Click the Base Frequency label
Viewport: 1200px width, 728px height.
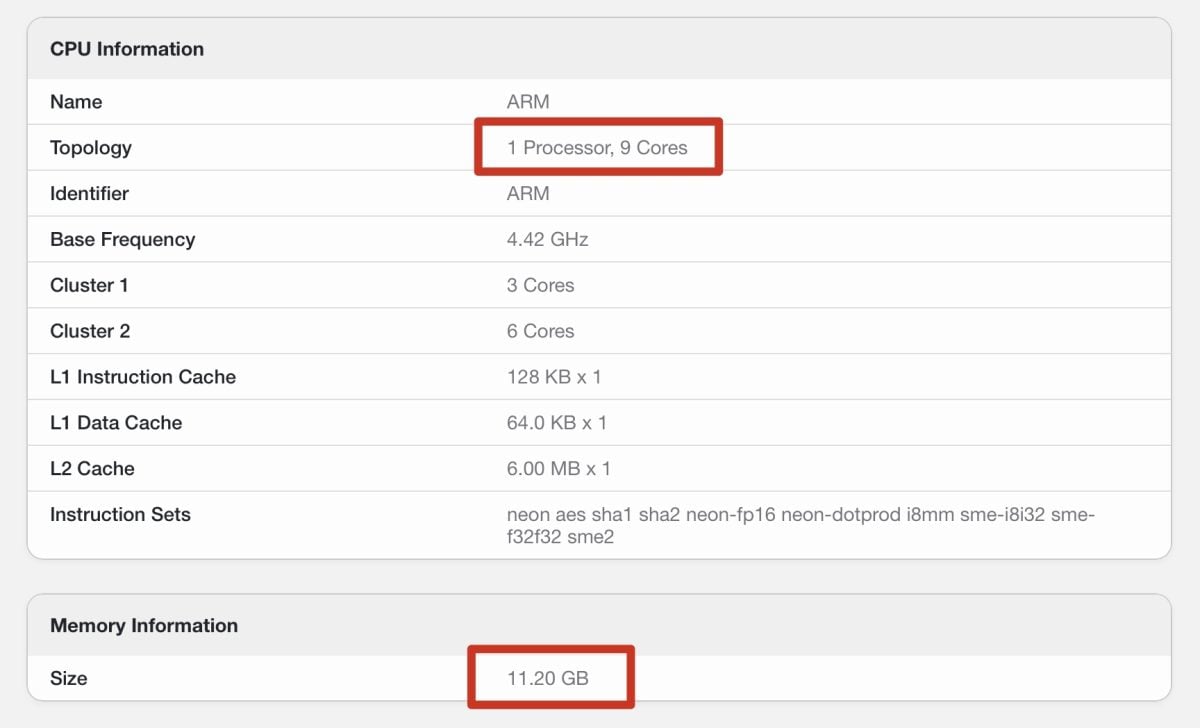(x=122, y=240)
